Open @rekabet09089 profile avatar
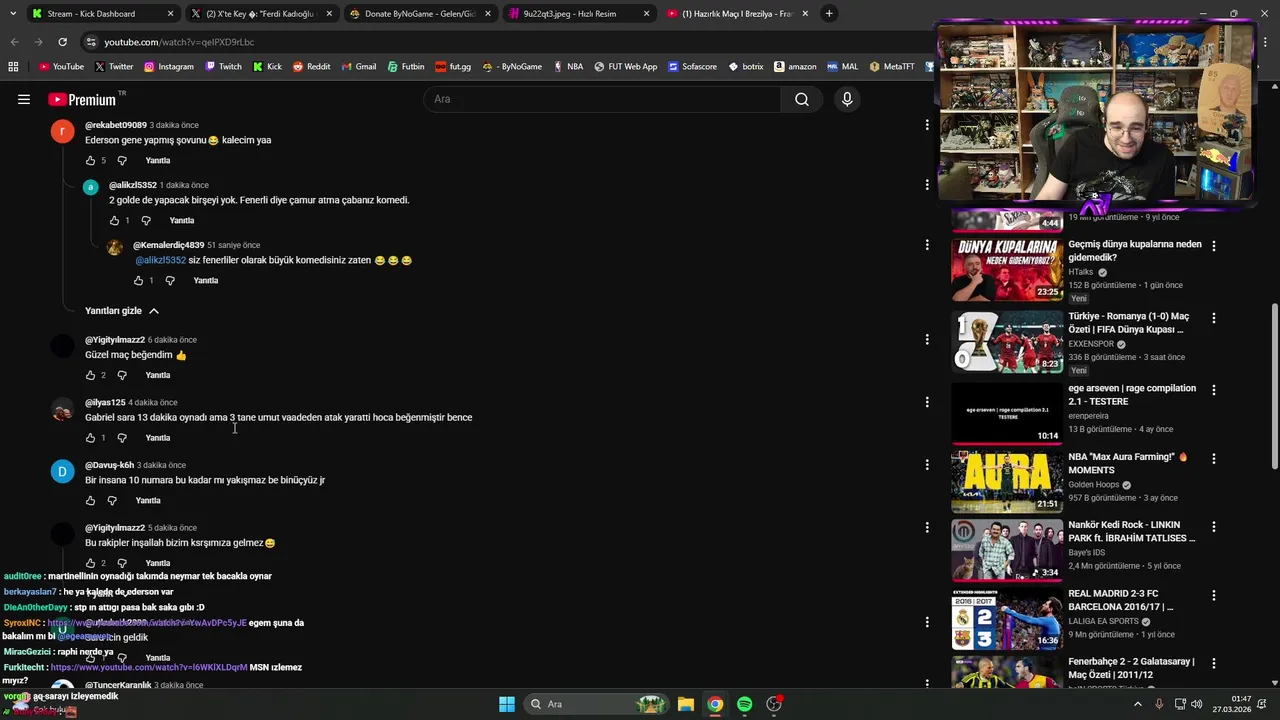Image resolution: width=1280 pixels, height=720 pixels. [x=63, y=131]
